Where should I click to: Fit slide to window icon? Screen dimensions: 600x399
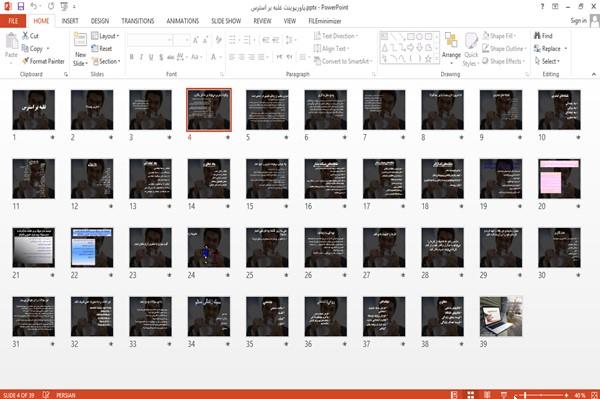point(594,395)
